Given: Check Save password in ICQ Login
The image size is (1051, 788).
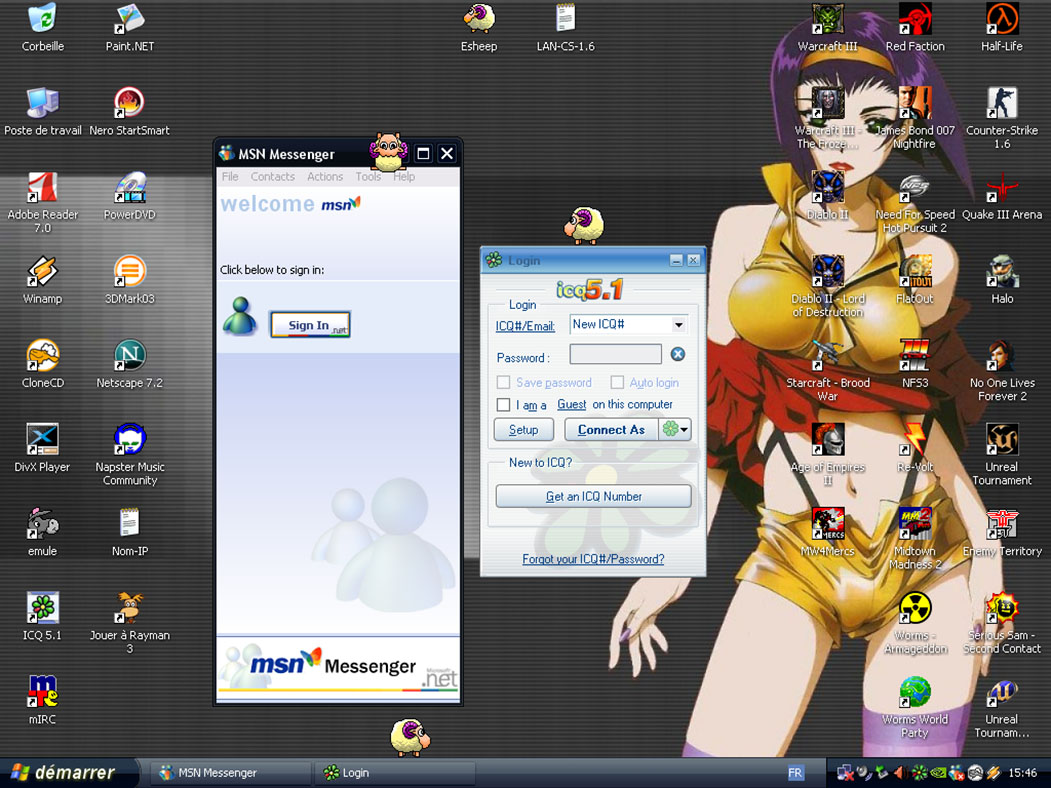Looking at the screenshot, I should click(x=503, y=383).
